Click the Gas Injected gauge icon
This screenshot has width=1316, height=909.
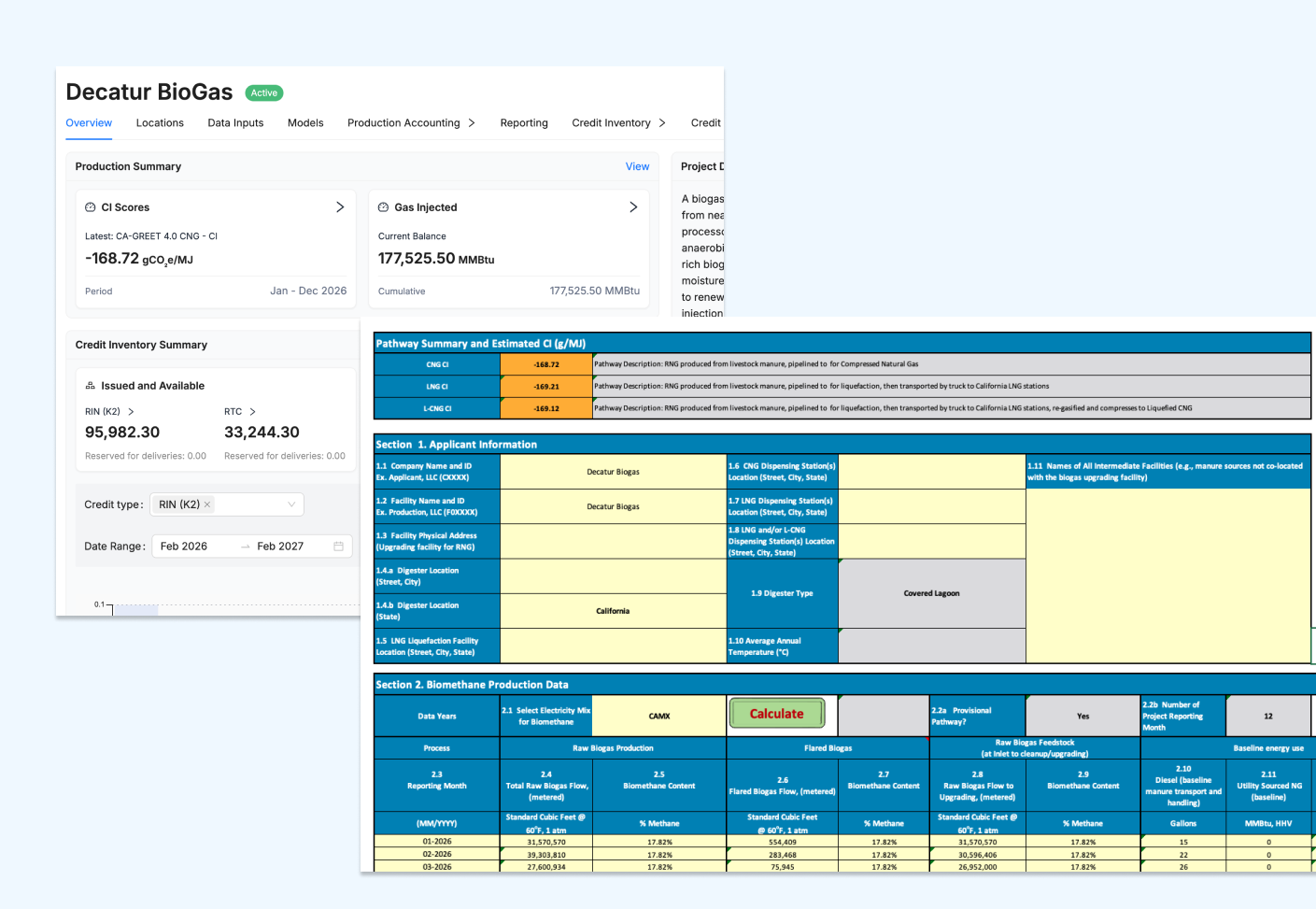pyautogui.click(x=383, y=207)
